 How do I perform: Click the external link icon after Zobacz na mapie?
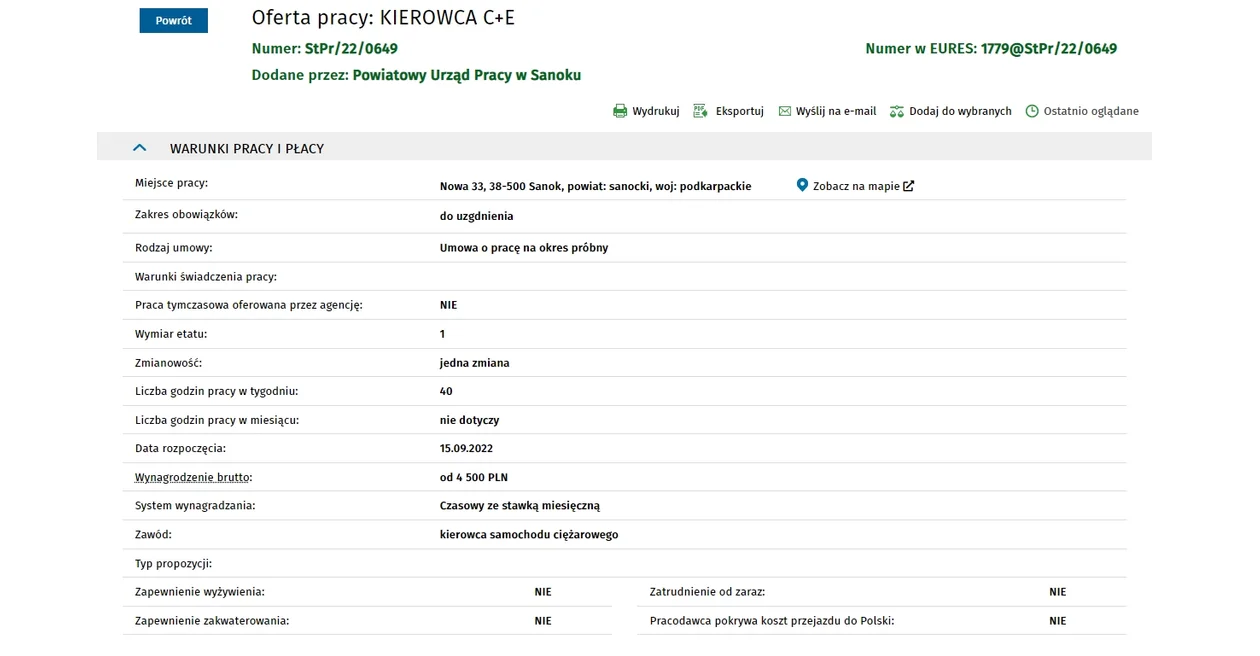tap(908, 186)
